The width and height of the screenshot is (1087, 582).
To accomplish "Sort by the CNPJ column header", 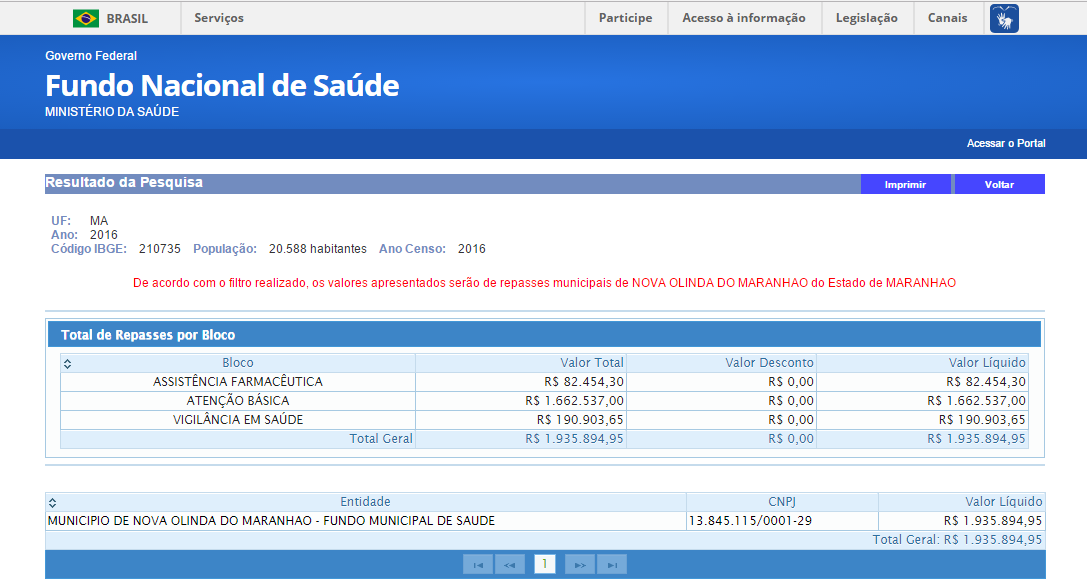I will point(782,502).
